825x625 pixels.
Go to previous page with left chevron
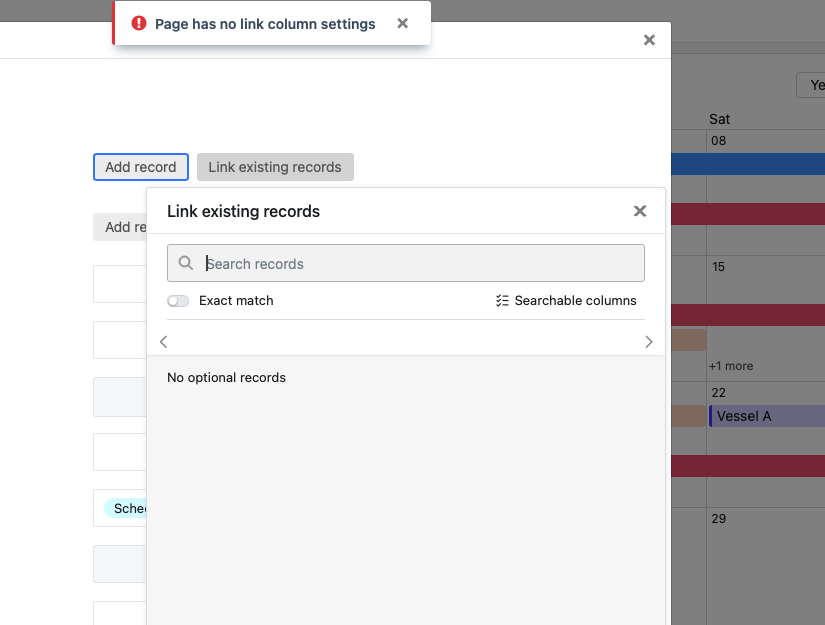[164, 342]
